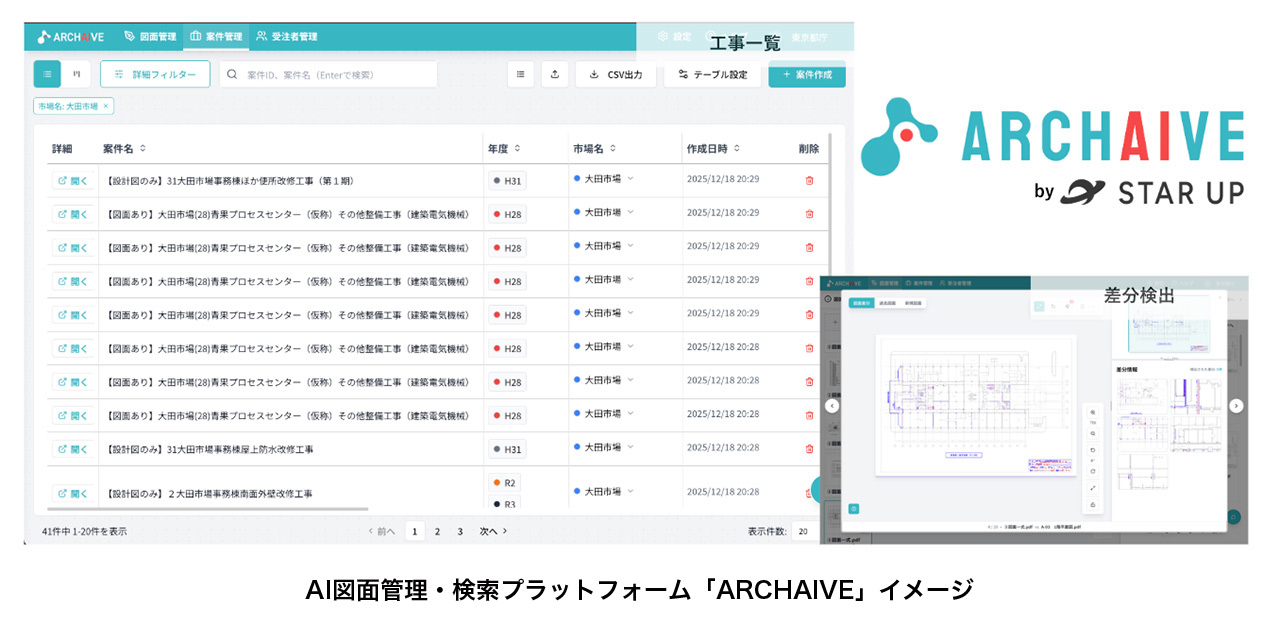Go to next drawing with right arrow
1280x630 pixels.
(x=1236, y=405)
